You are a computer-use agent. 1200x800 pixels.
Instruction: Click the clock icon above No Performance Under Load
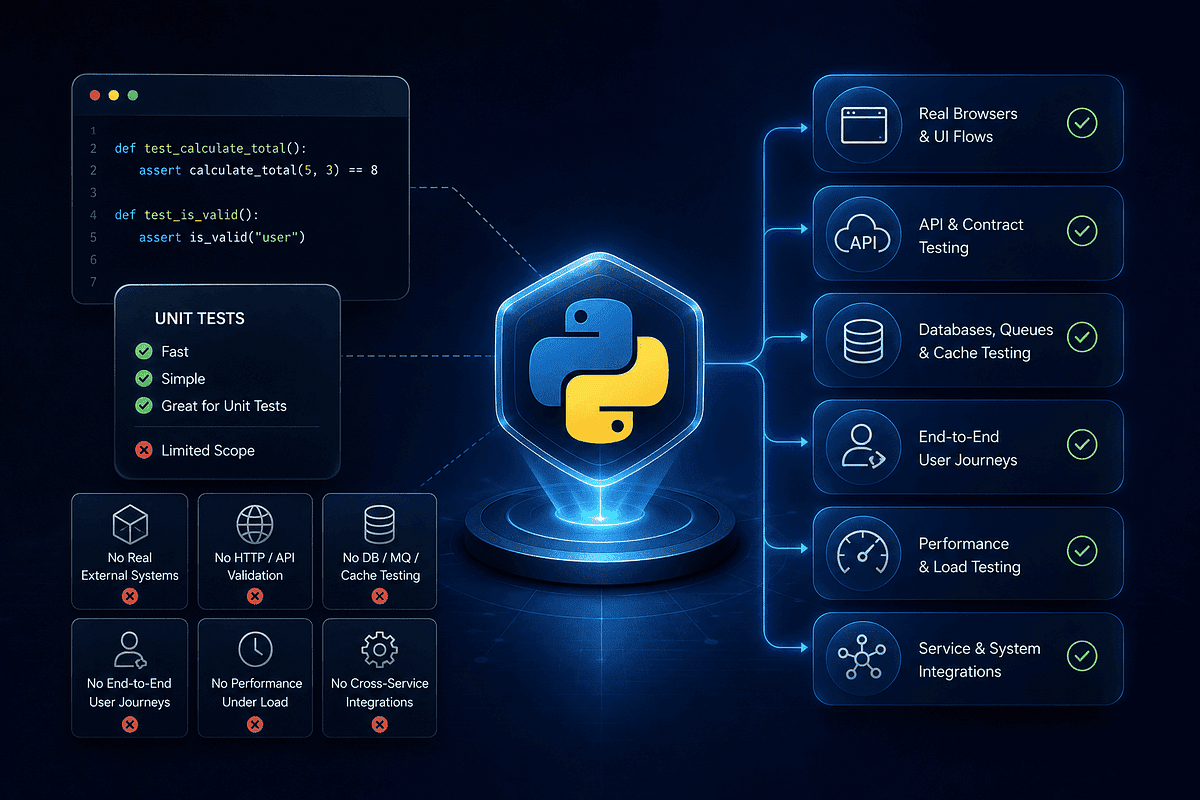tap(255, 650)
